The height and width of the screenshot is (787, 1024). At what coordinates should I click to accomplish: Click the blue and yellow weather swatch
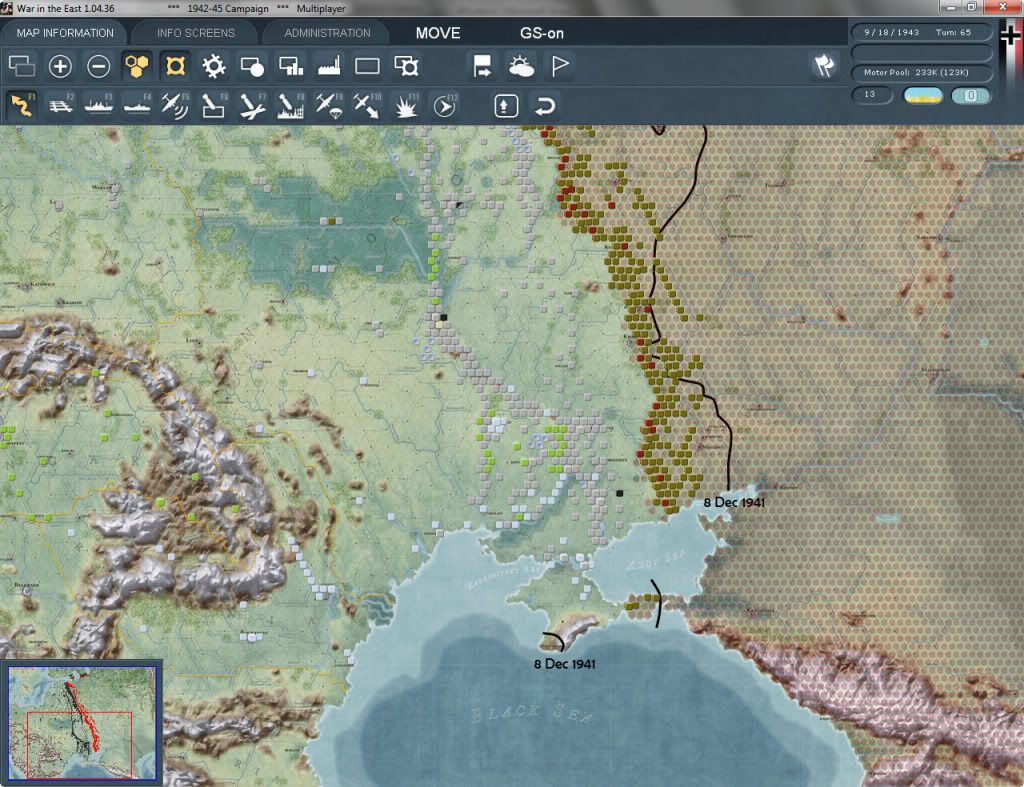(x=923, y=95)
